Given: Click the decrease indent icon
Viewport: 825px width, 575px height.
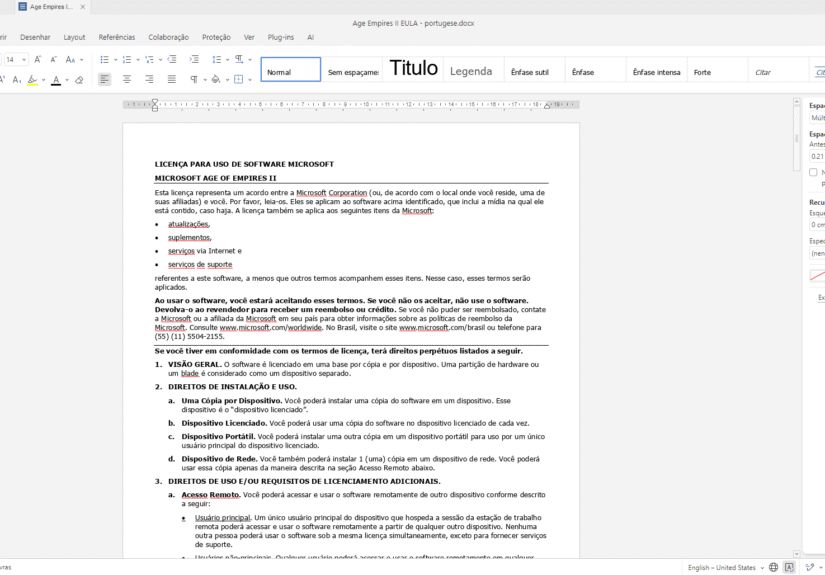Looking at the screenshot, I should click(172, 60).
